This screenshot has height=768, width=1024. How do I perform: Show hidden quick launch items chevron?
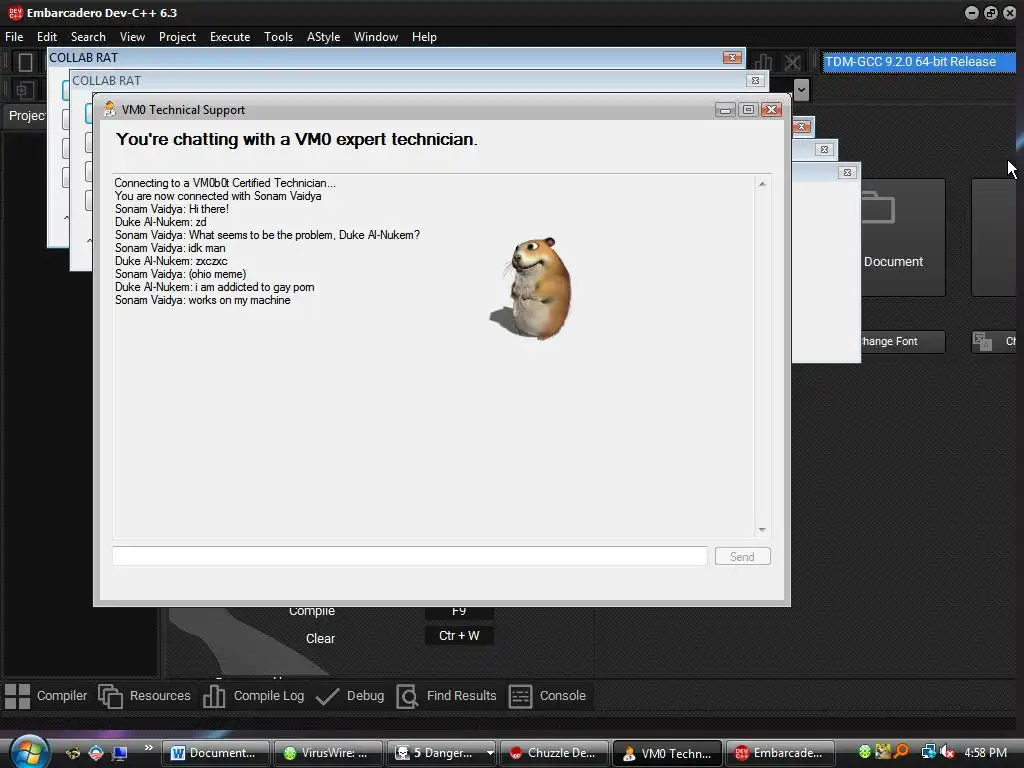click(148, 748)
